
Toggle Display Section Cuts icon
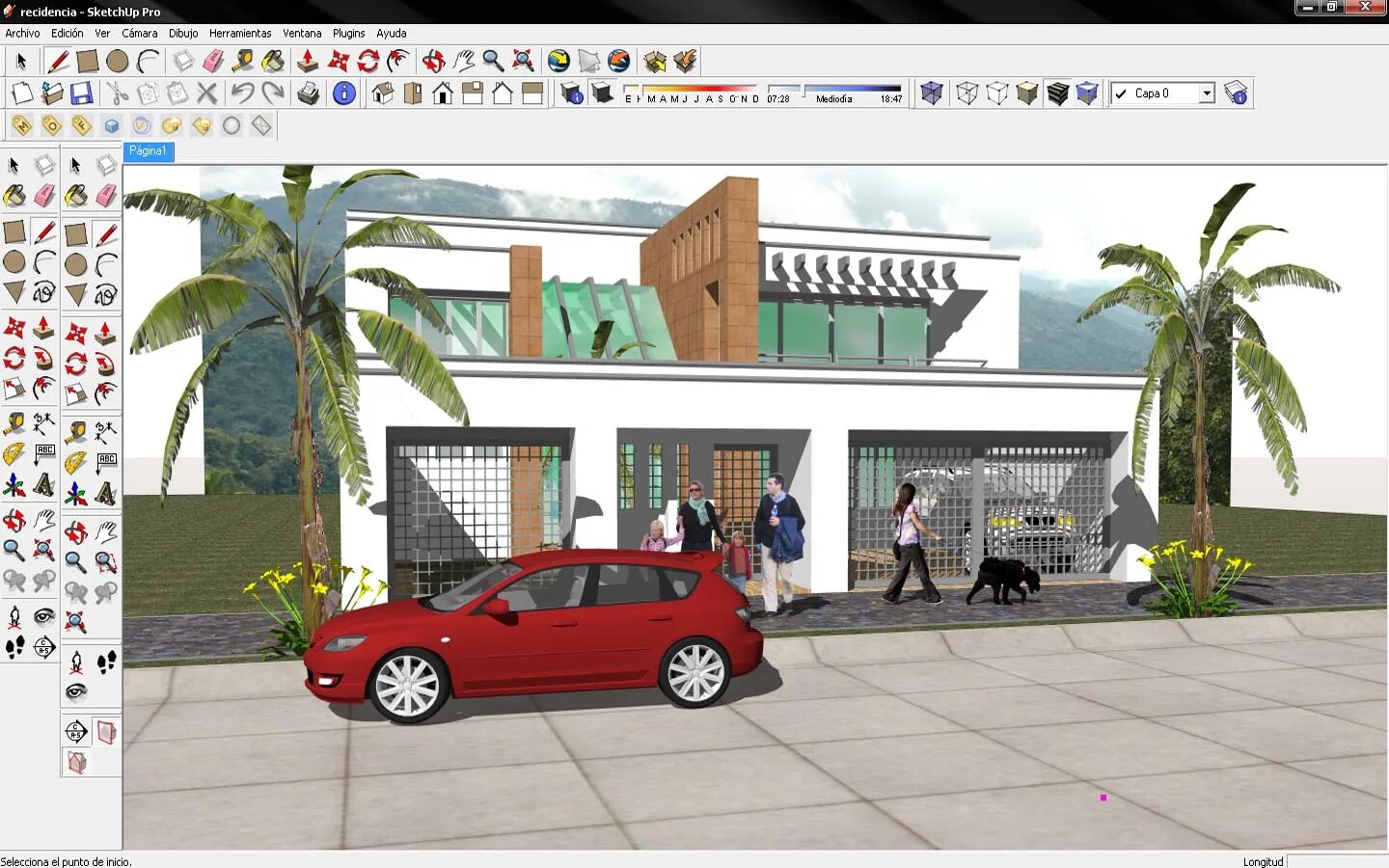(76, 762)
